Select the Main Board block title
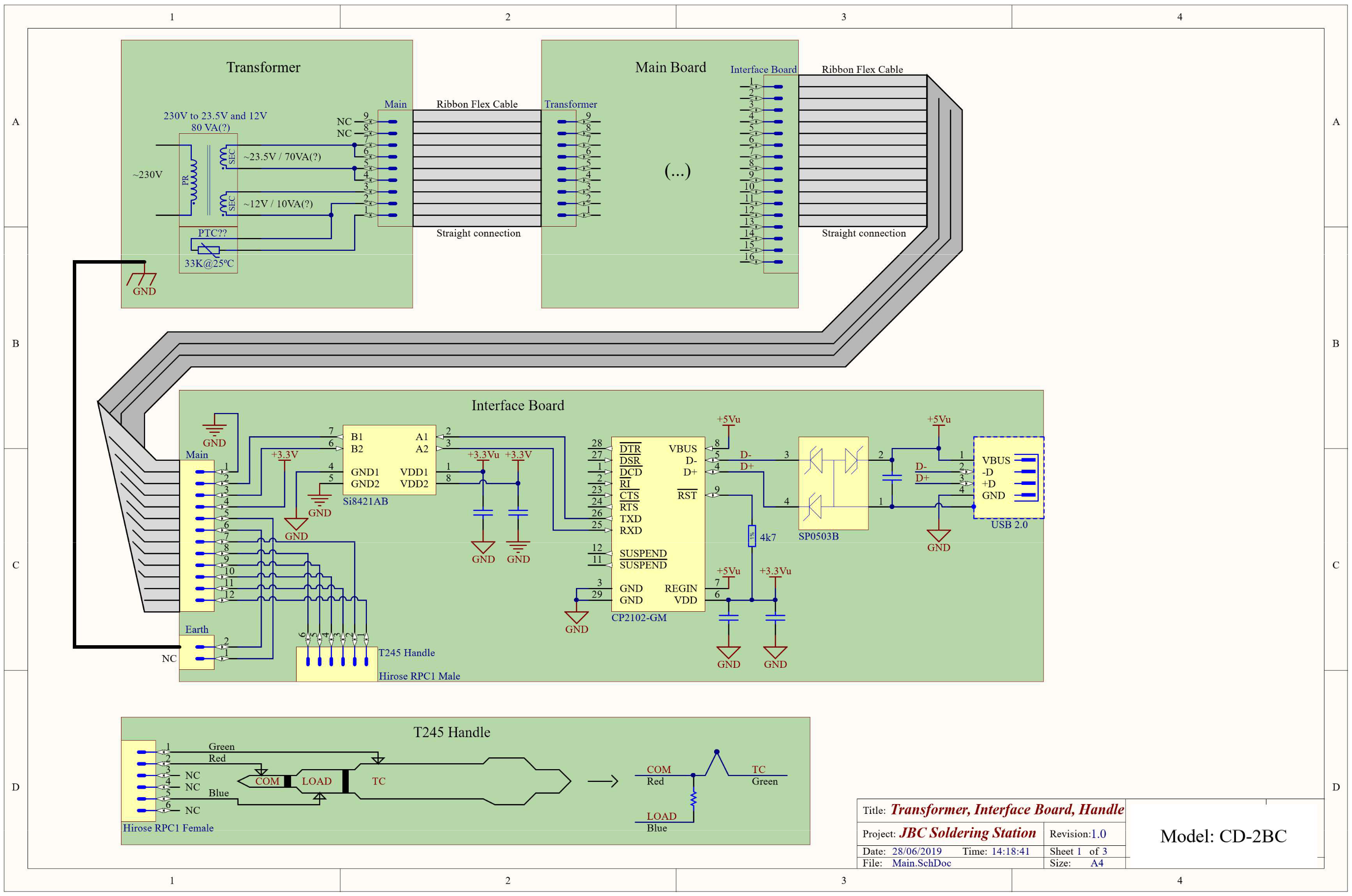The height and width of the screenshot is (896, 1352). (670, 67)
